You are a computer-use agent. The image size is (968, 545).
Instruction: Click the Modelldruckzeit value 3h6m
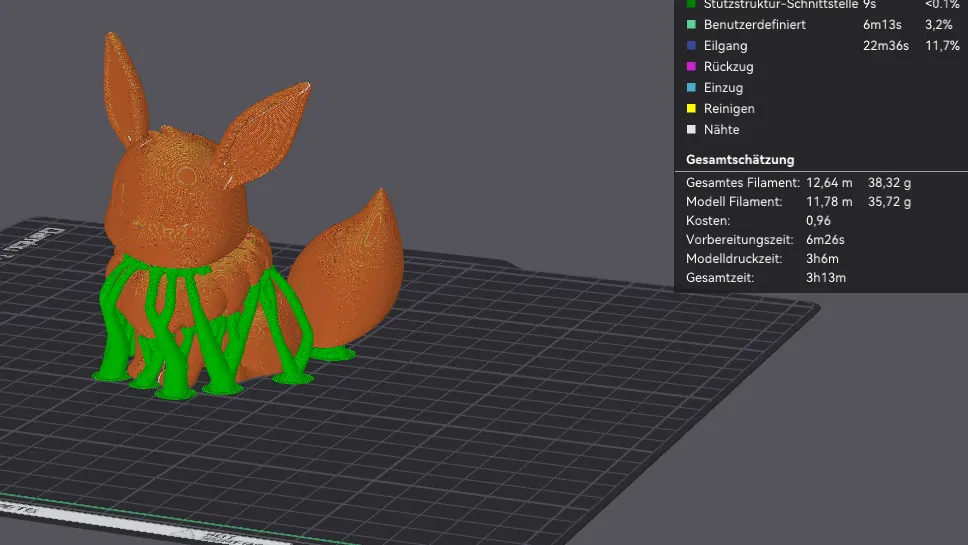point(822,259)
